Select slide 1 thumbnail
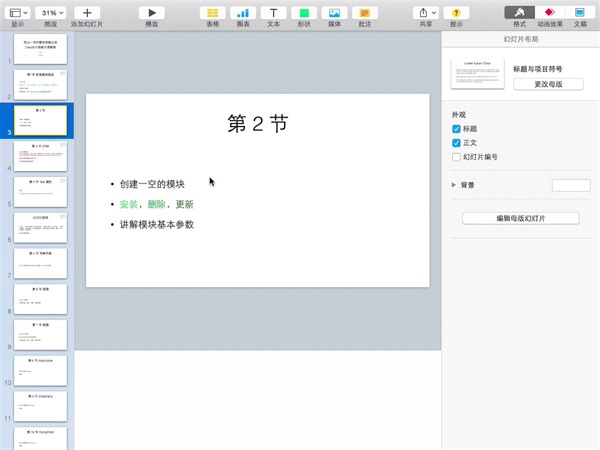 click(x=41, y=49)
